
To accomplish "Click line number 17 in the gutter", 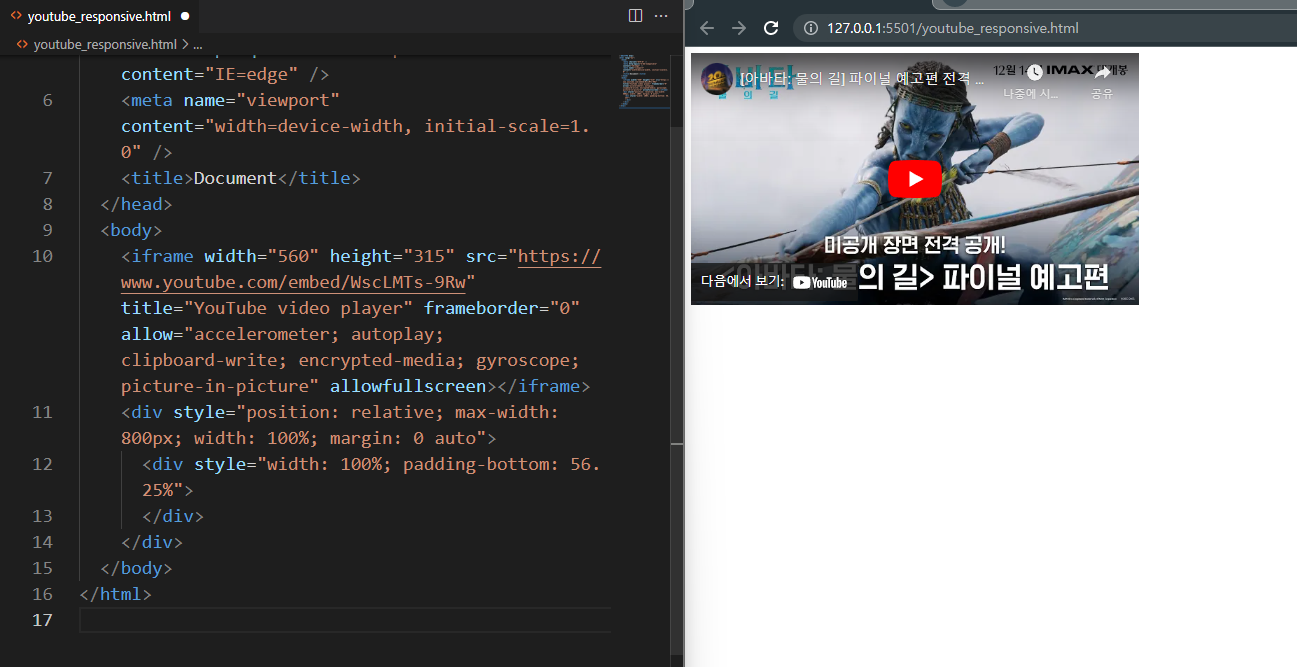I will click(x=42, y=620).
